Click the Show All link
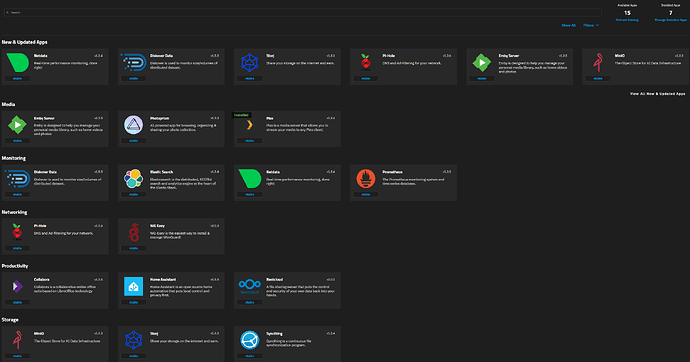690x362 pixels. (x=568, y=26)
